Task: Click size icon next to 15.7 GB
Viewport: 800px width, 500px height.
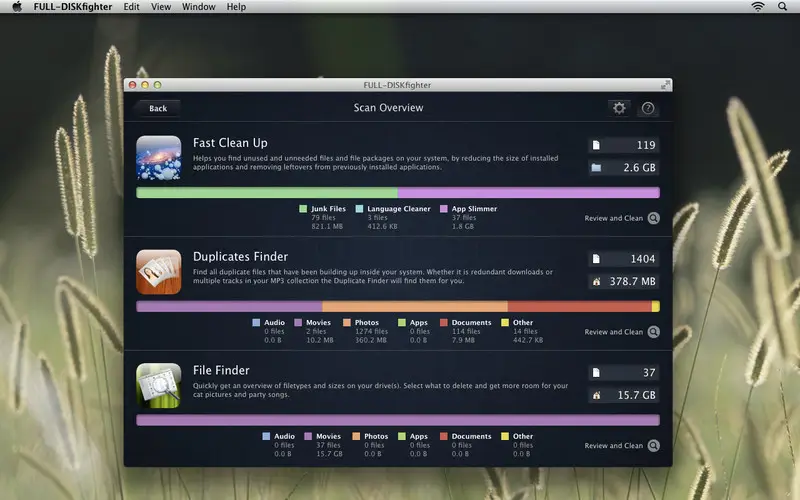Action: 596,395
